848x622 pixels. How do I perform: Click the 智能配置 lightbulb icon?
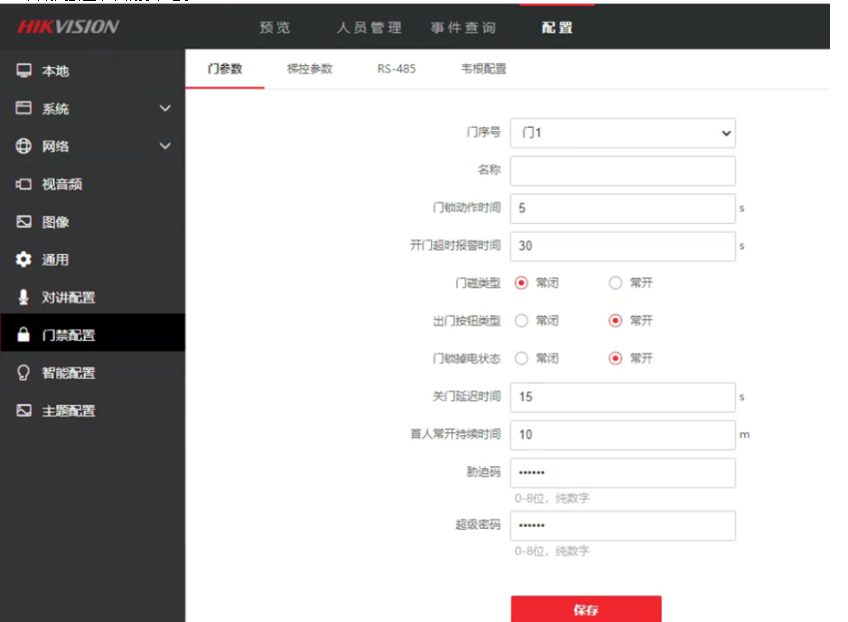coord(24,372)
